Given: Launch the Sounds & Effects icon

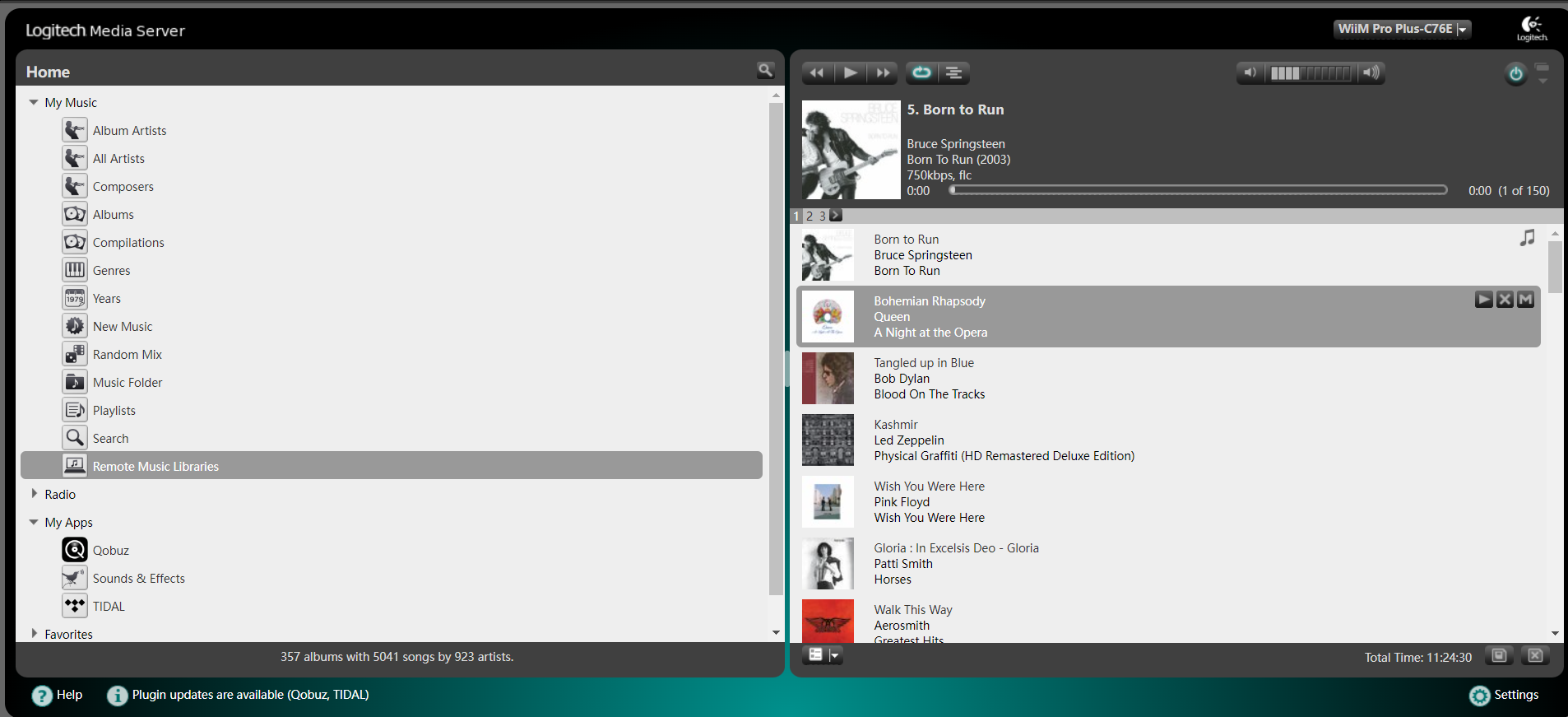Looking at the screenshot, I should [75, 578].
